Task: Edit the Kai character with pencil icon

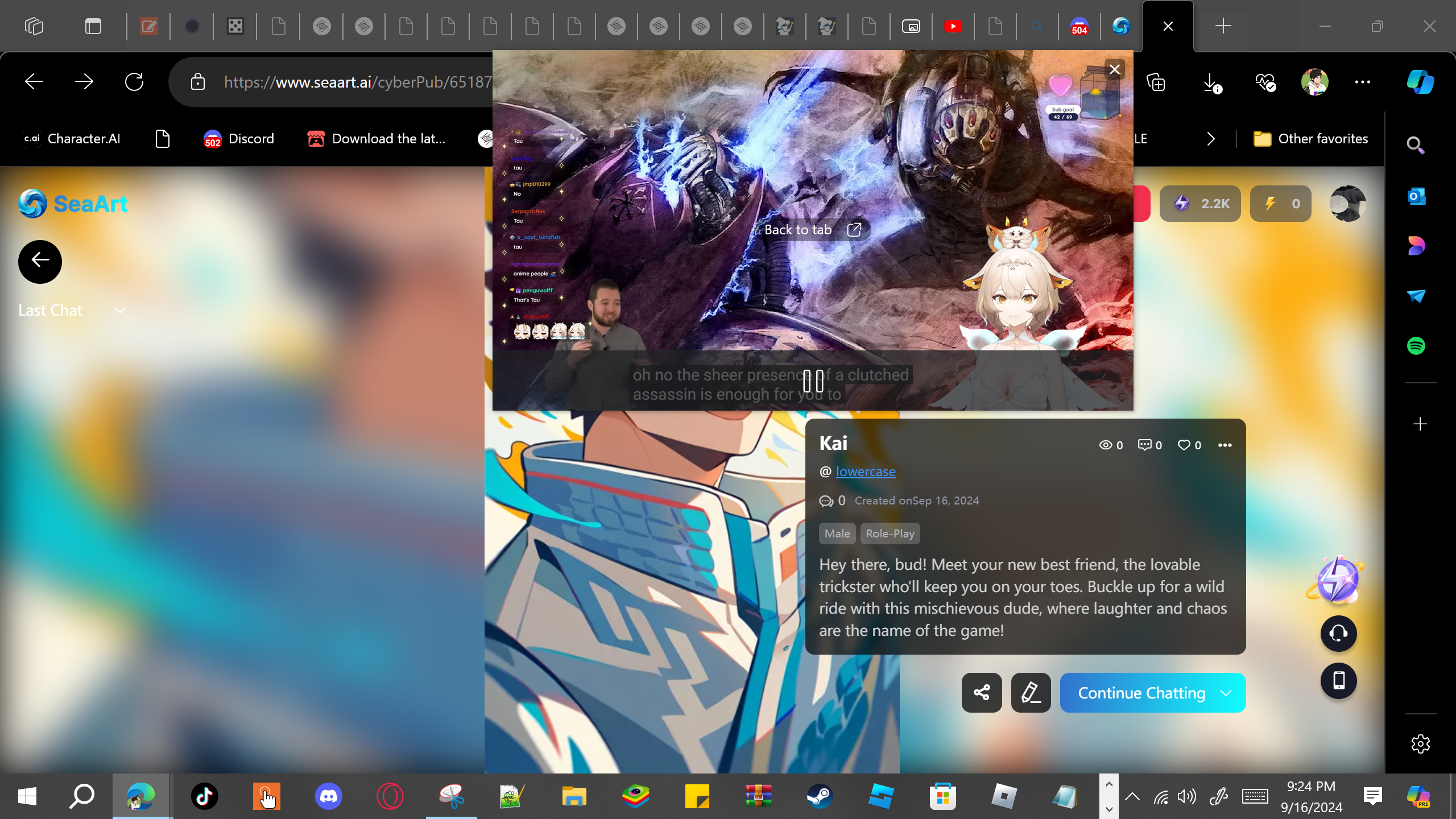Action: point(1031,693)
